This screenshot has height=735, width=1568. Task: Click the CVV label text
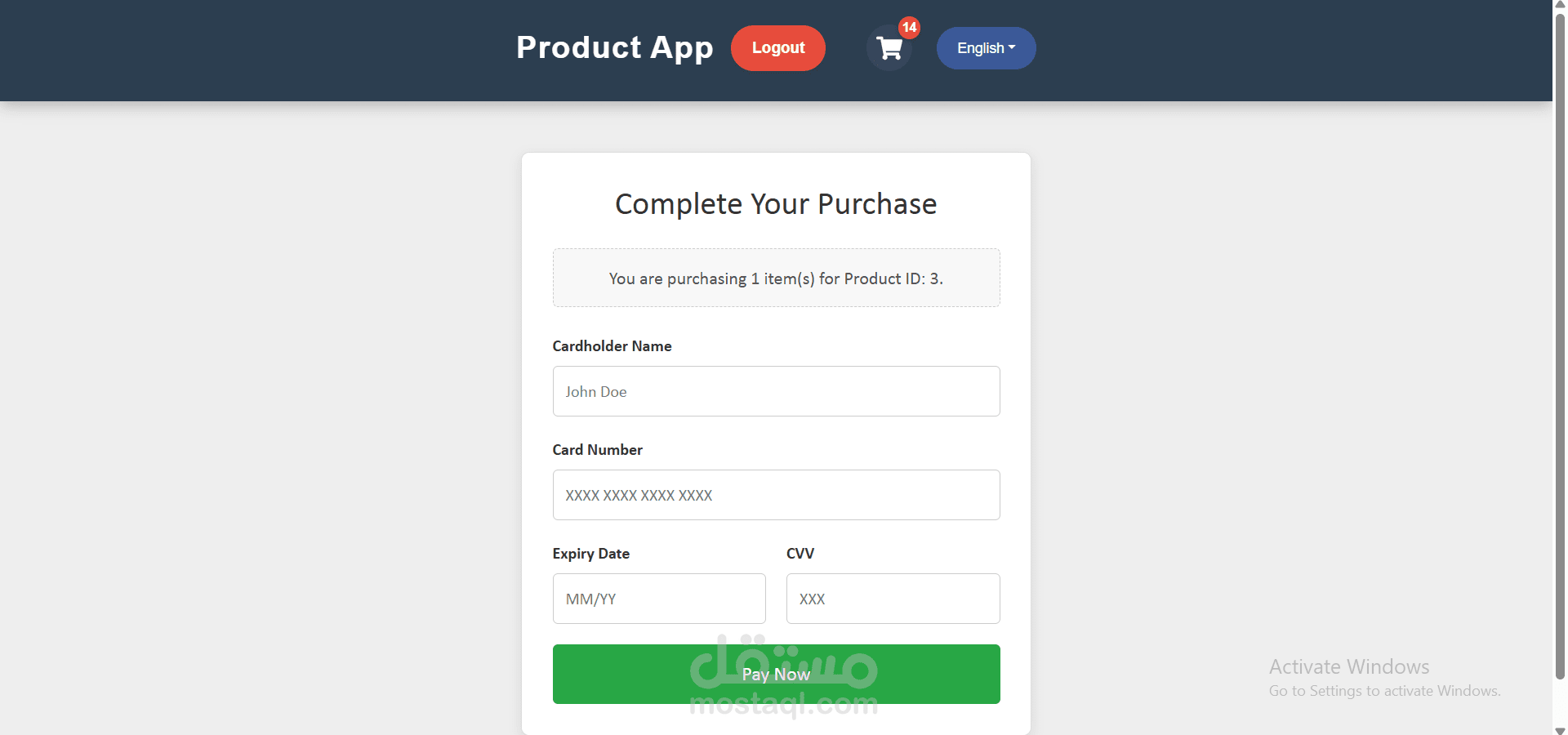coord(800,554)
